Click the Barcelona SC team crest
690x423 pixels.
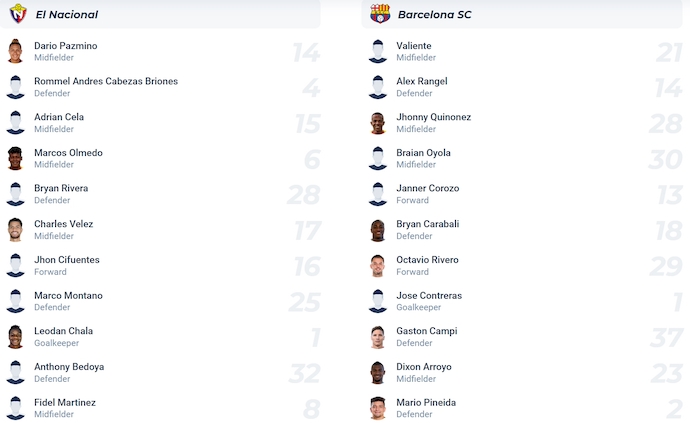coord(380,14)
